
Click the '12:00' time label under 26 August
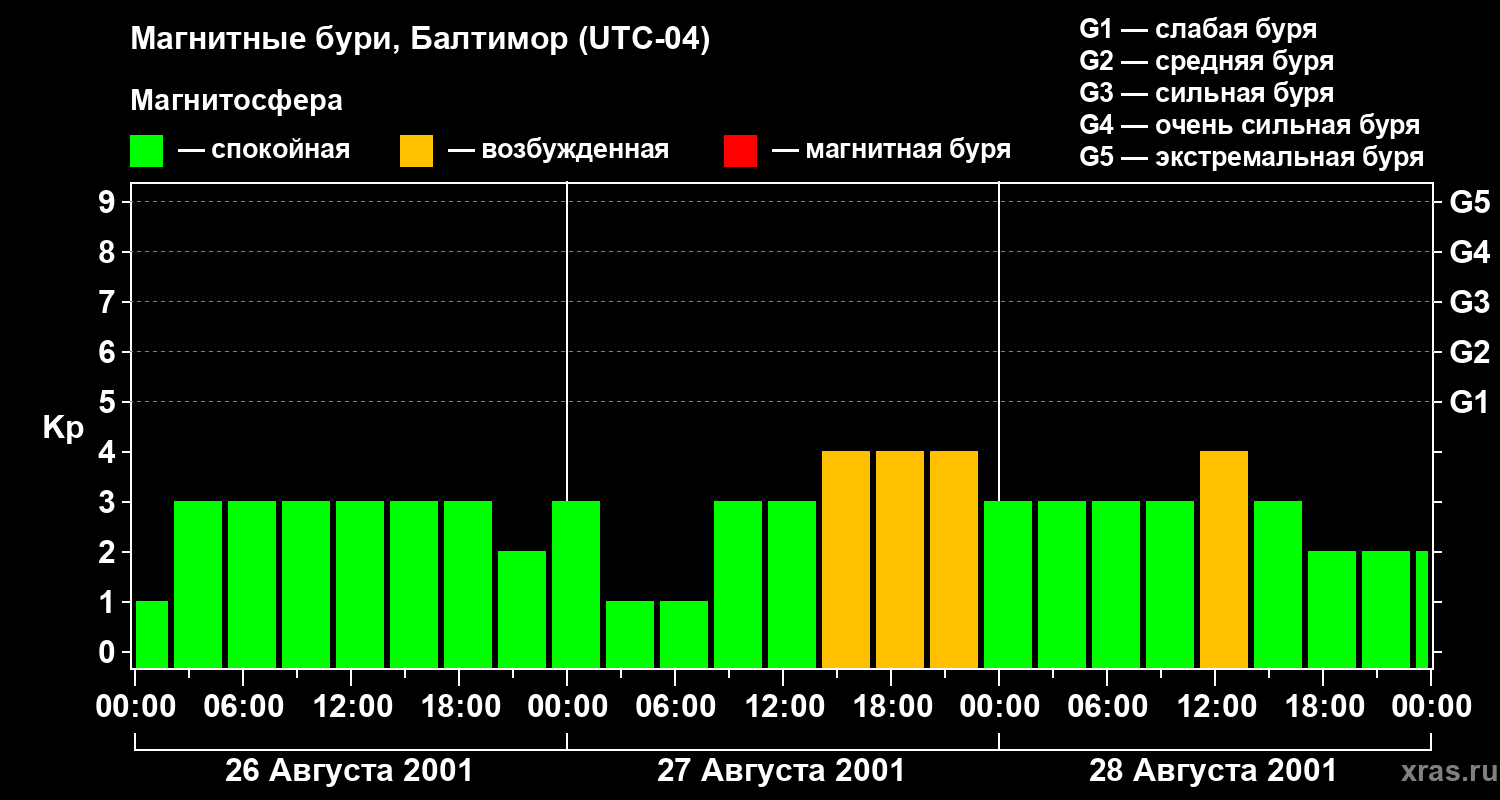(353, 707)
